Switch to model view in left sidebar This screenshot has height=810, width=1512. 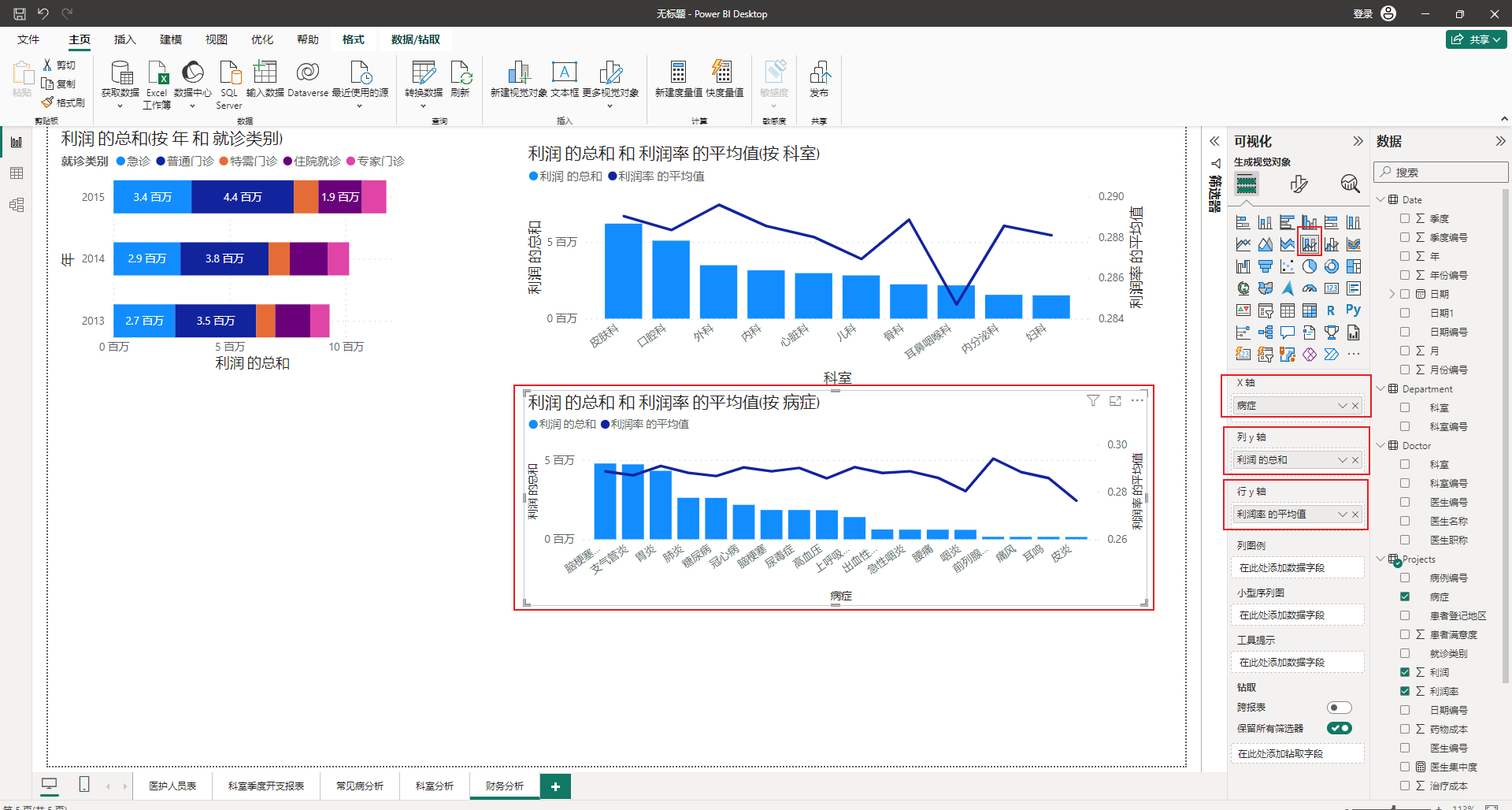coord(17,205)
